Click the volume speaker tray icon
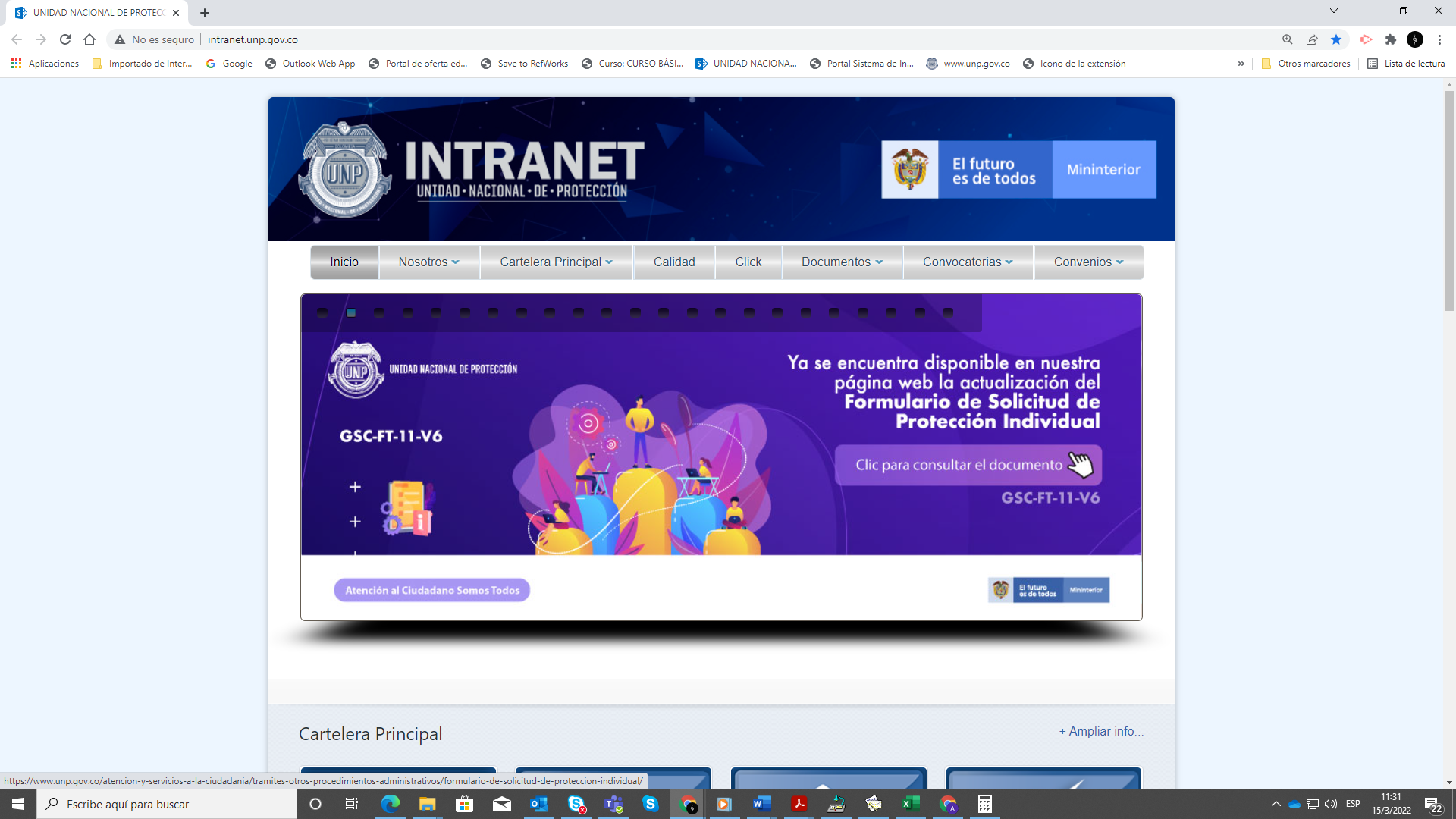The image size is (1456, 819). [x=1331, y=804]
